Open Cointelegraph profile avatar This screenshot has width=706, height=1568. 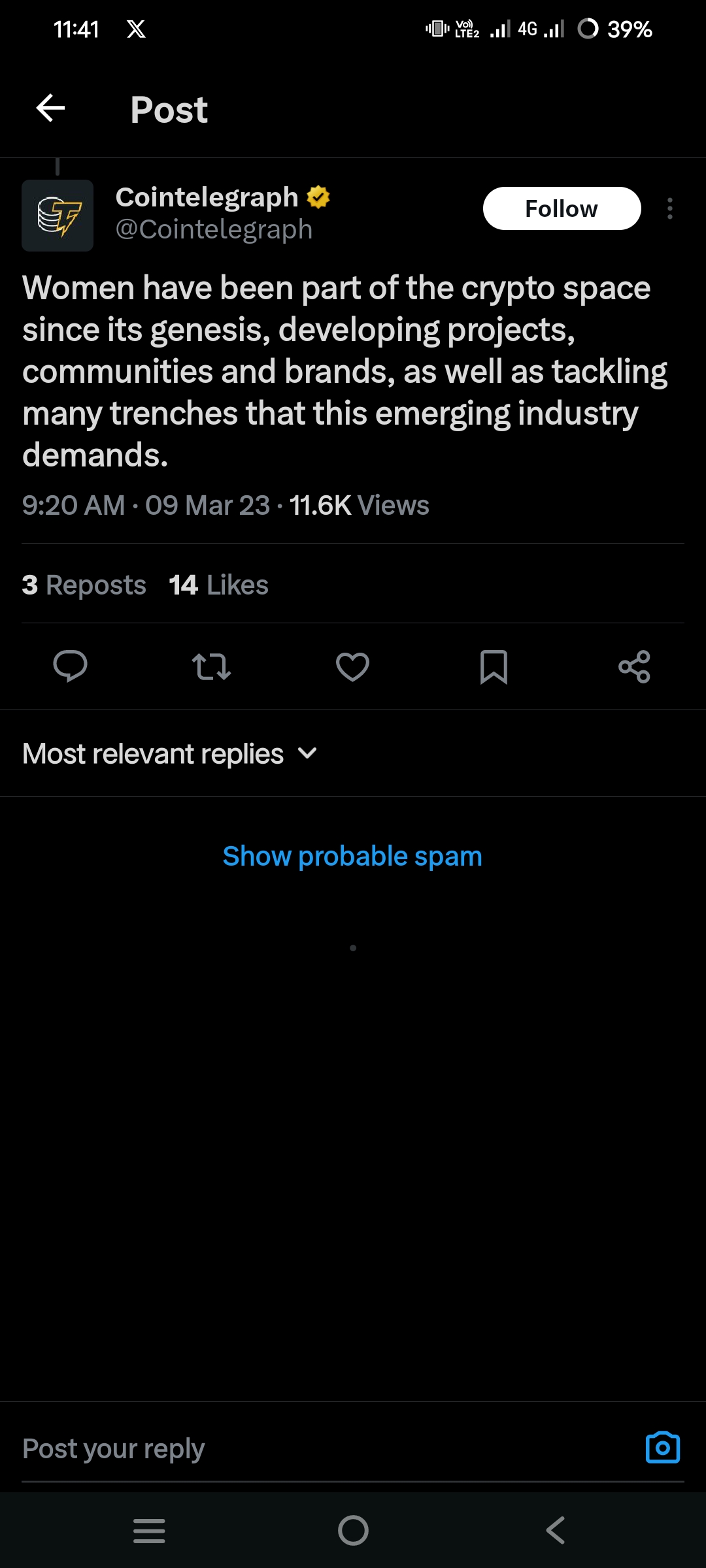coord(58,216)
